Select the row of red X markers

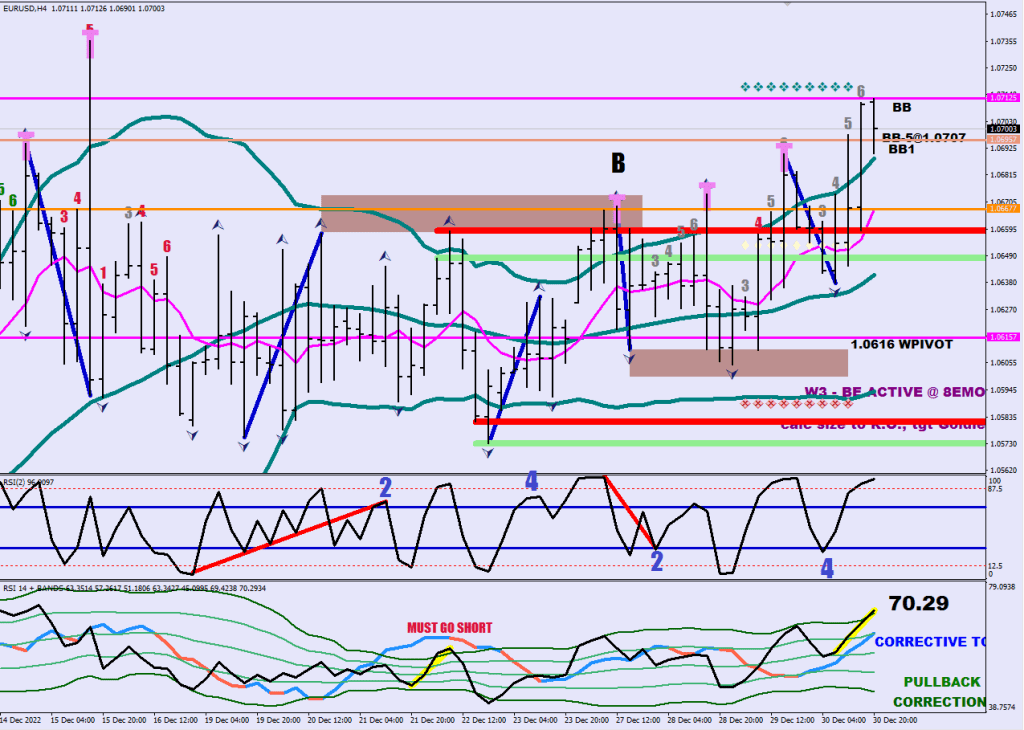click(x=797, y=403)
